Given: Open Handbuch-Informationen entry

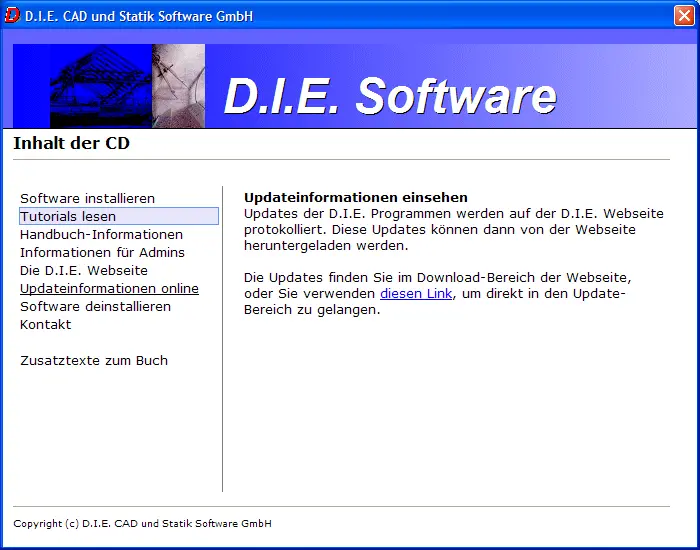Looking at the screenshot, I should (101, 234).
